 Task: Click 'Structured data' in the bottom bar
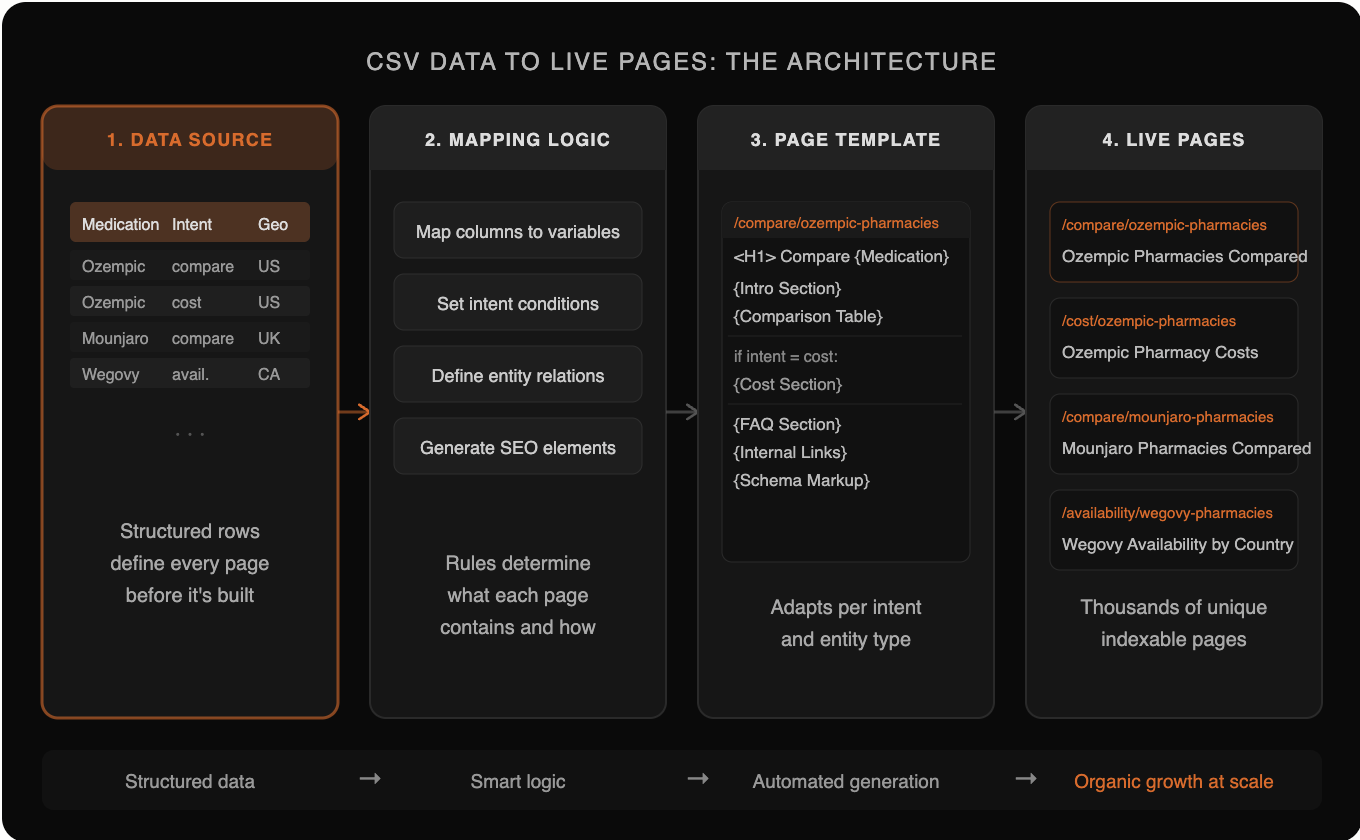[x=190, y=782]
